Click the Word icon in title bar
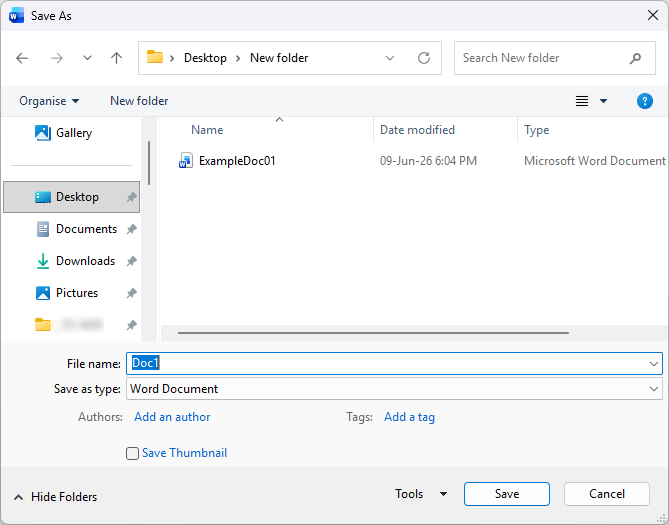Screen dimensions: 669x525 [16, 16]
